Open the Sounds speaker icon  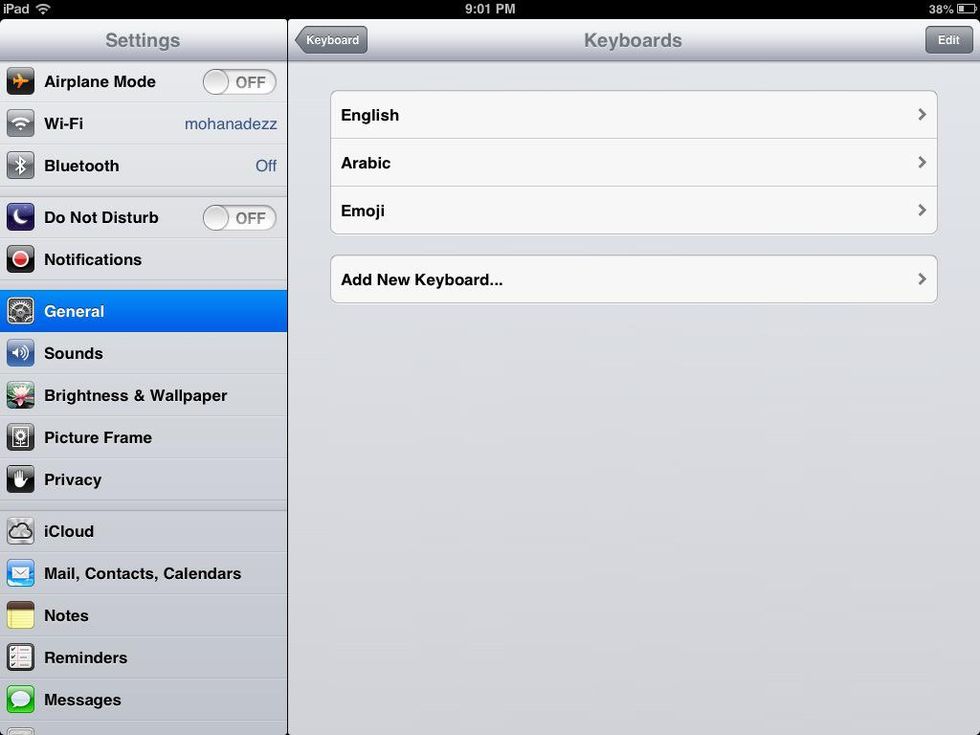tap(20, 354)
